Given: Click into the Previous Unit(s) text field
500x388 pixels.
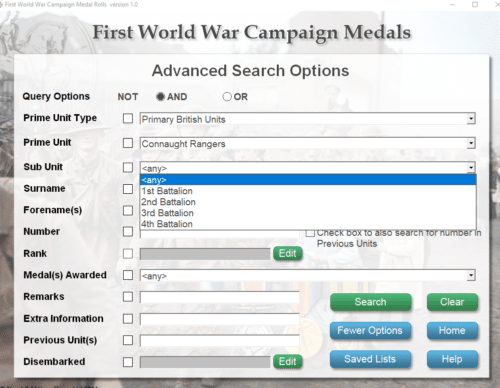Looking at the screenshot, I should tap(220, 340).
